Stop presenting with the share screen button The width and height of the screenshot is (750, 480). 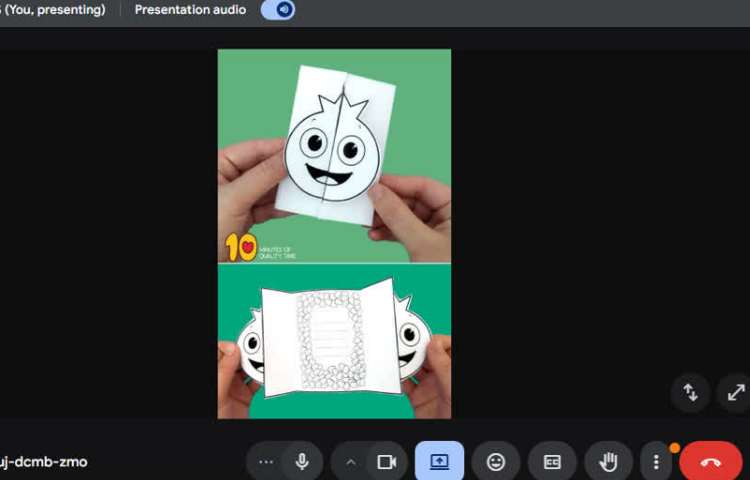[x=439, y=462]
